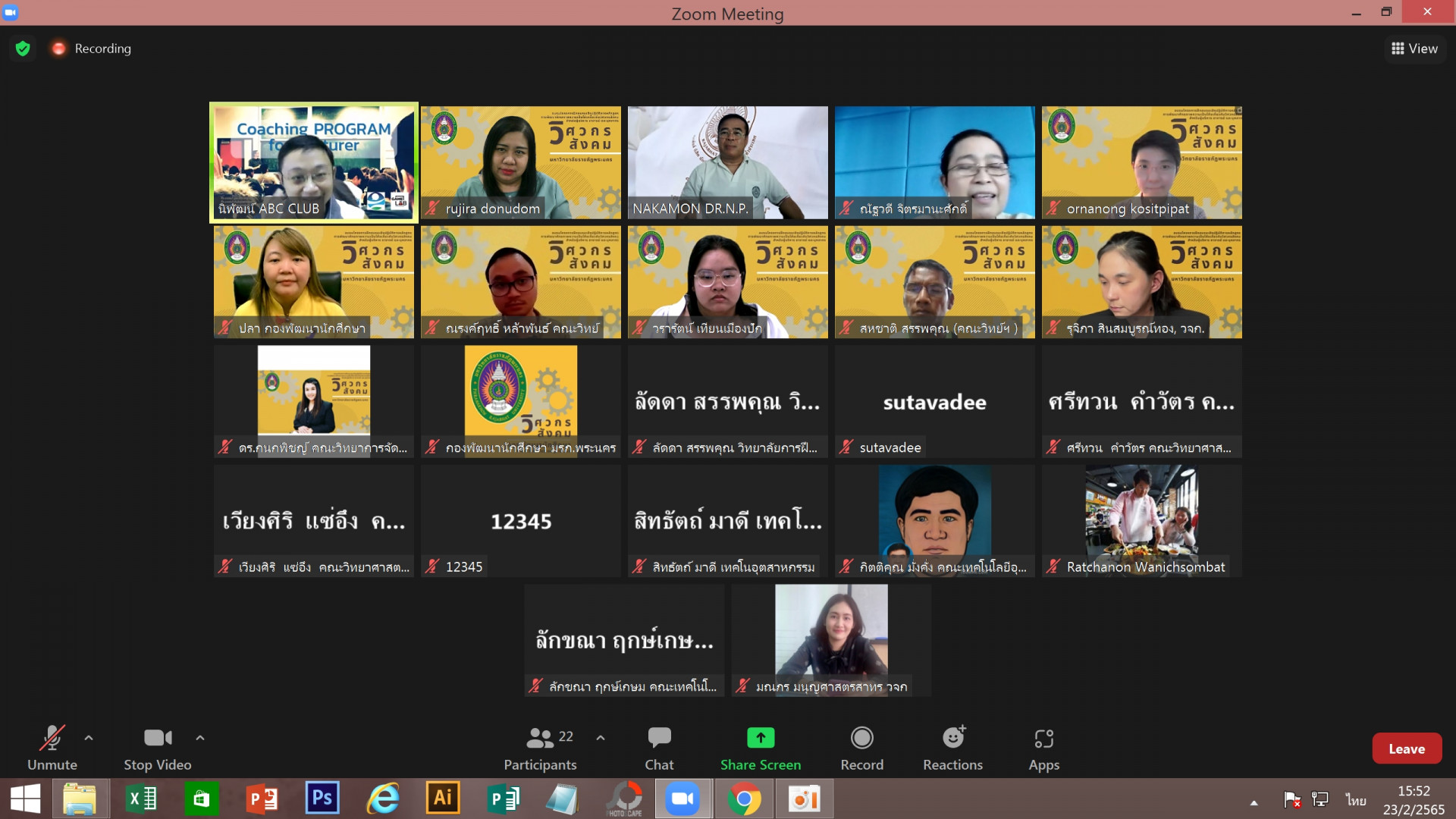Show hidden system tray icons
1456x819 pixels.
[x=1254, y=802]
